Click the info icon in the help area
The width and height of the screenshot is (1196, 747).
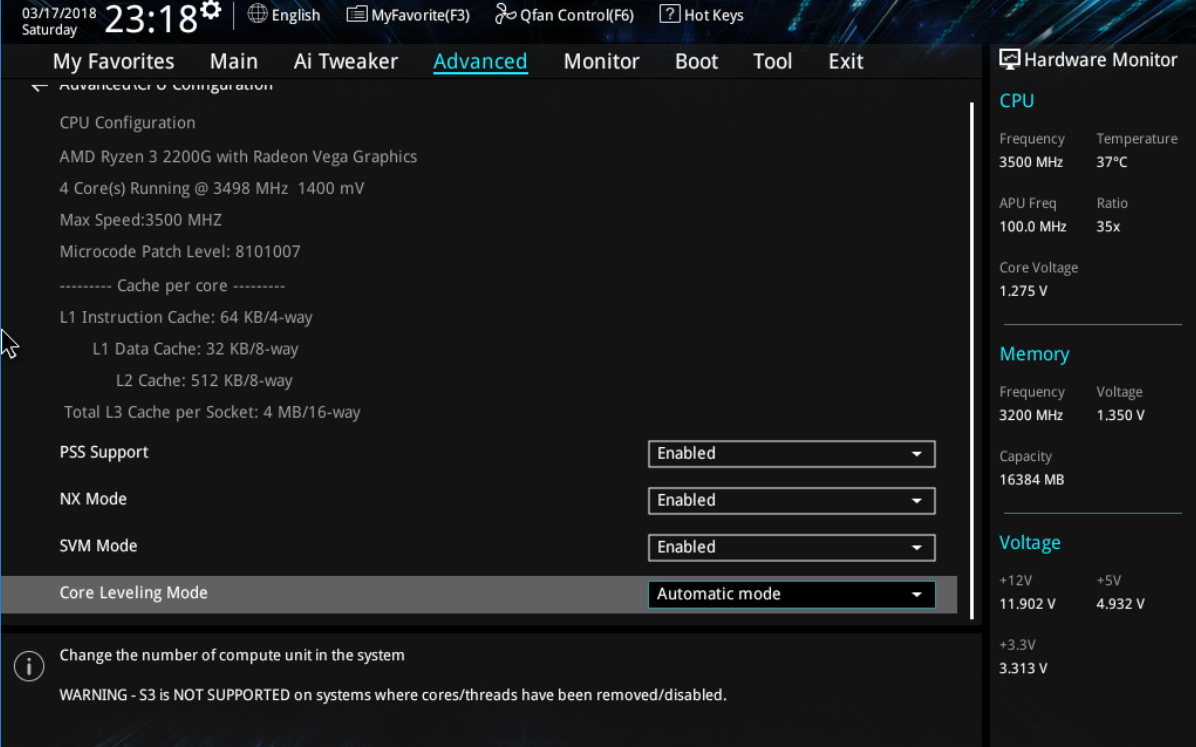(29, 666)
